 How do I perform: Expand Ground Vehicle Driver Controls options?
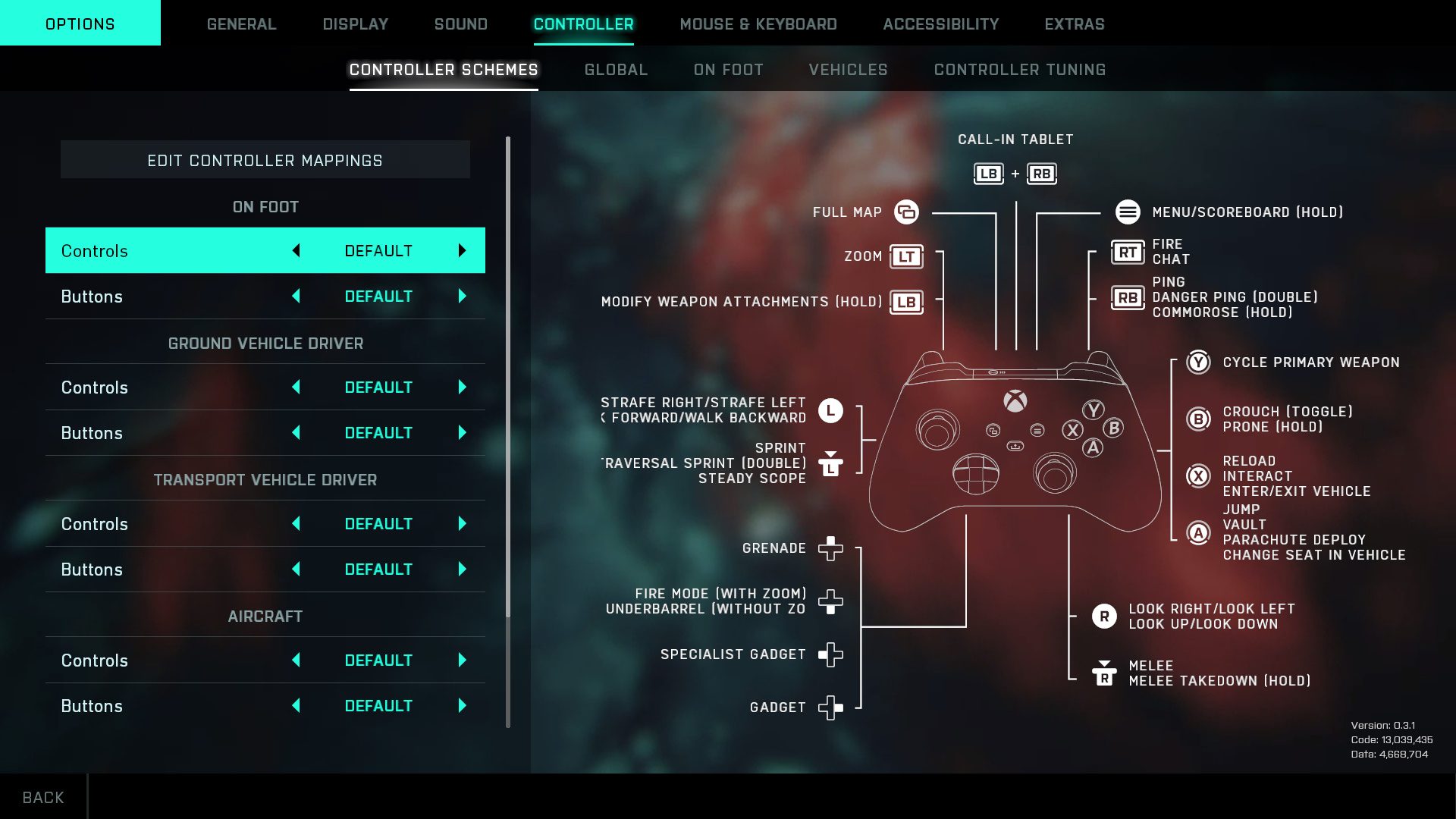tap(462, 387)
